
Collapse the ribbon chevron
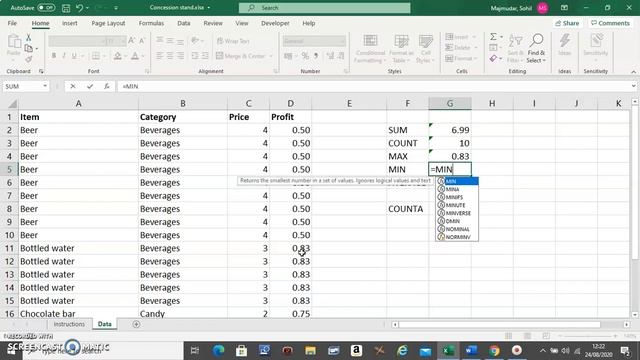[x=633, y=72]
